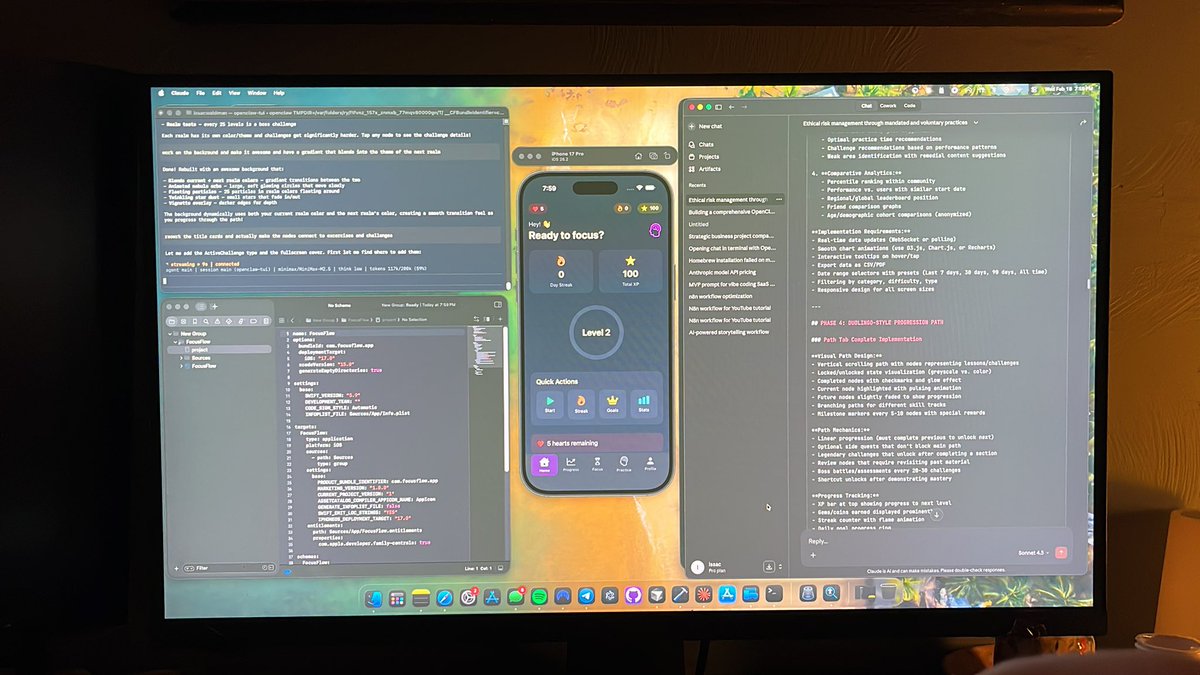Click the plus attachment icon in Claude reply box
The image size is (1200, 675).
pos(813,554)
